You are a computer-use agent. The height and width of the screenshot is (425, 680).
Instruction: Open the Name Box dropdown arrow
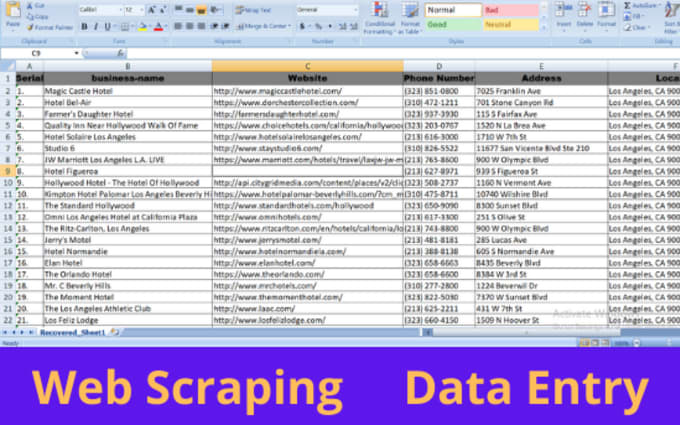pos(76,53)
